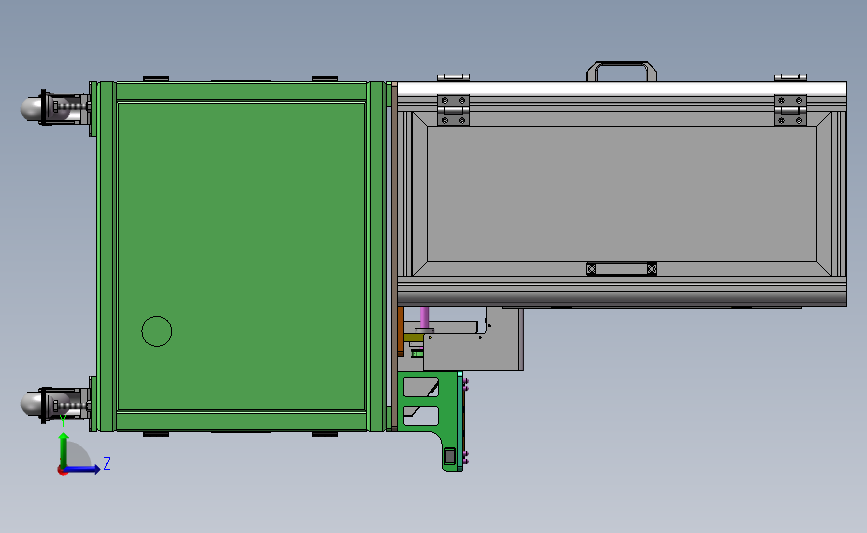Select the large green cabinet panel face

click(241, 256)
